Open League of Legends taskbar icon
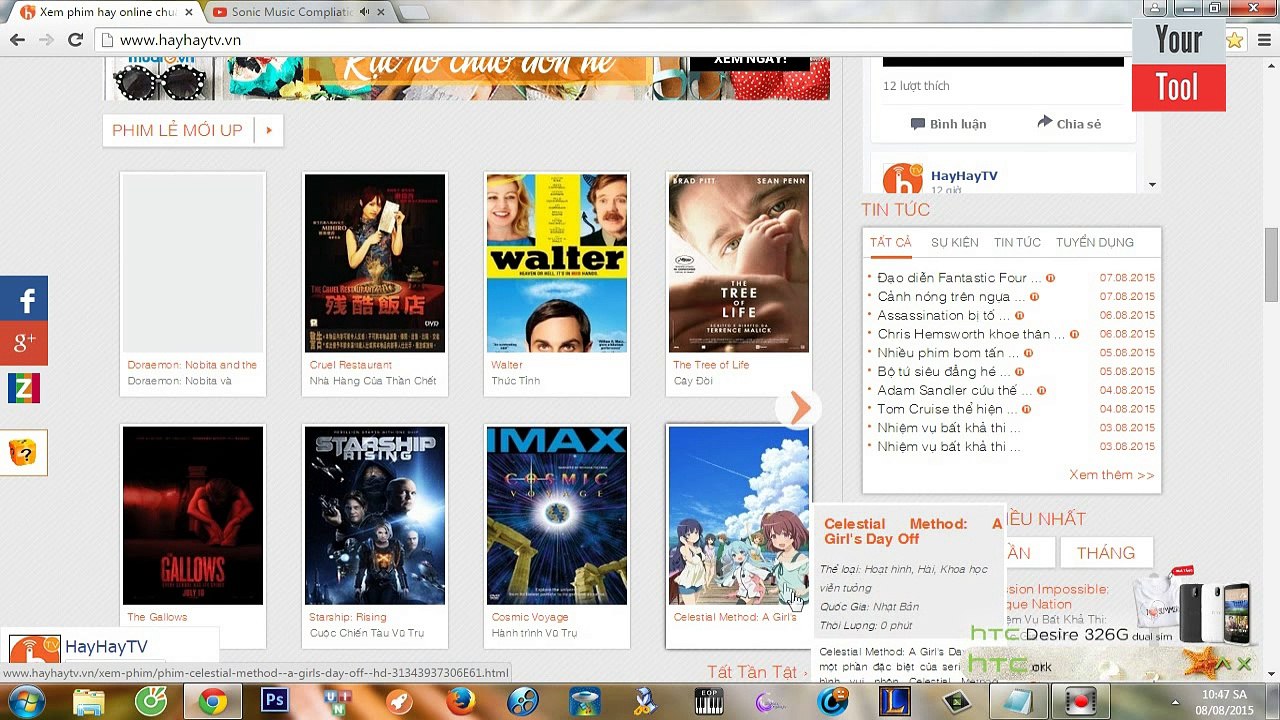The image size is (1280, 720). click(895, 701)
